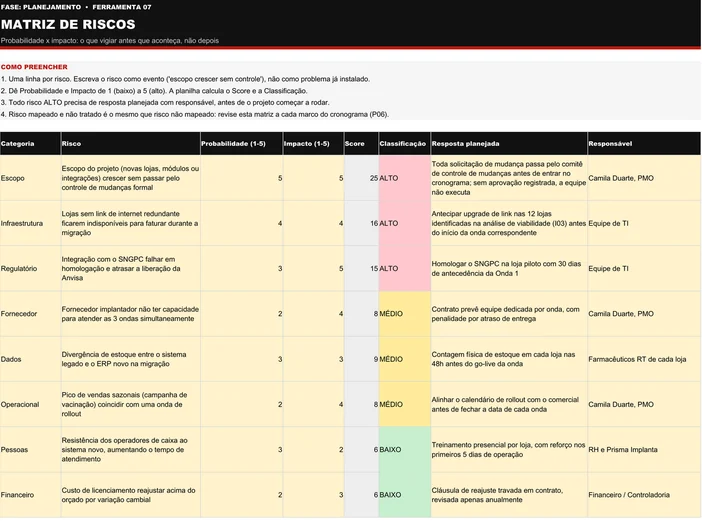Click the 'MATRIZ DE RISCOS' title
Screen dimensions: 702x521
68,24
